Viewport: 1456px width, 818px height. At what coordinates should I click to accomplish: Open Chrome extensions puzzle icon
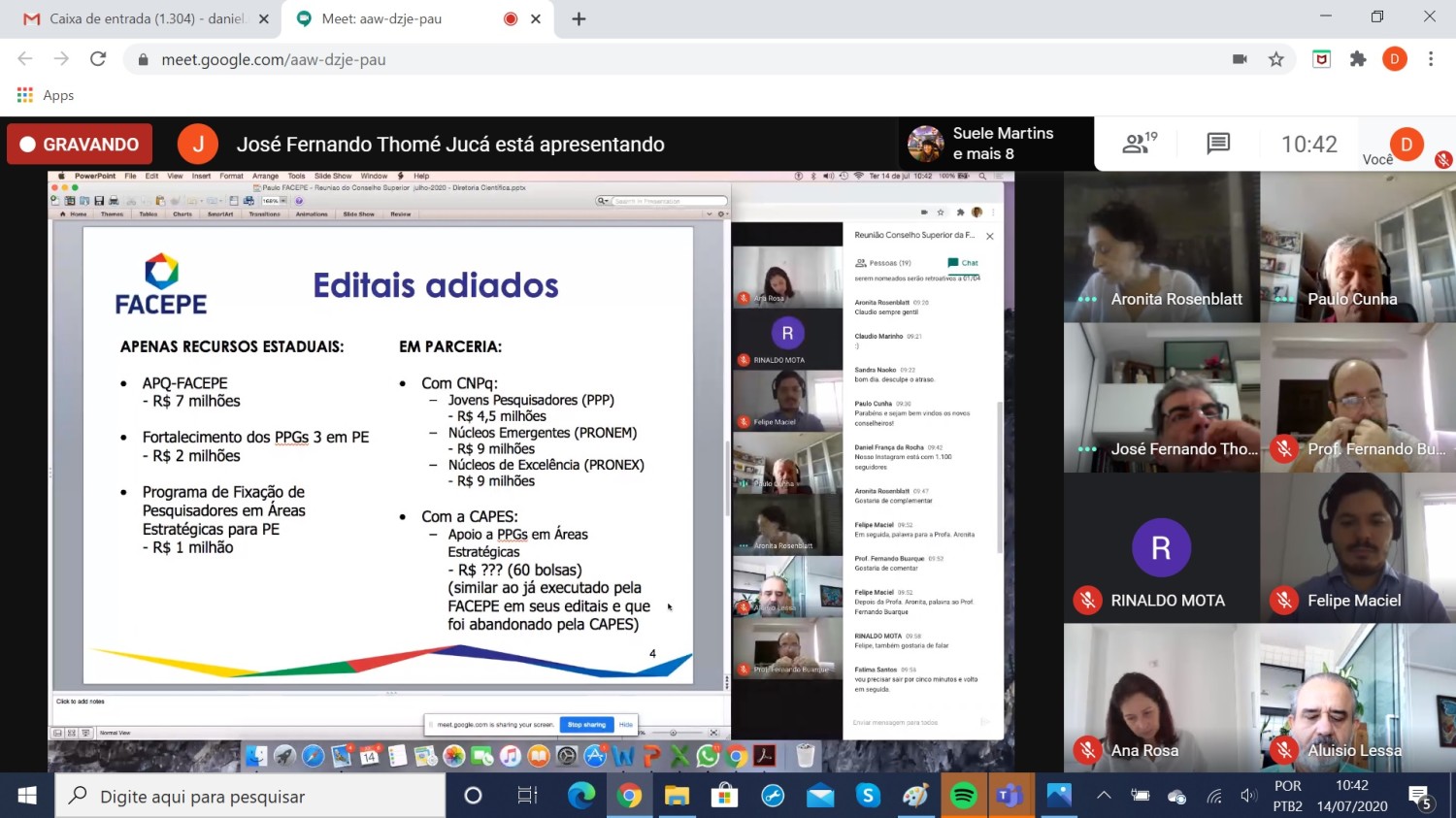(x=1358, y=59)
